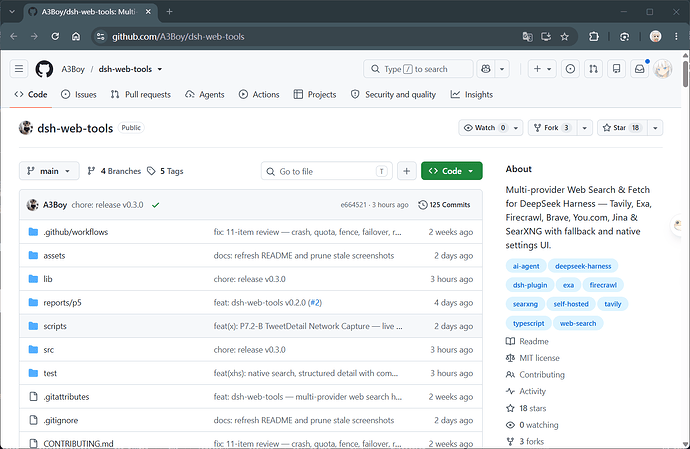This screenshot has height=449, width=690.
Task: Open the Activity link
Action: tap(526, 391)
